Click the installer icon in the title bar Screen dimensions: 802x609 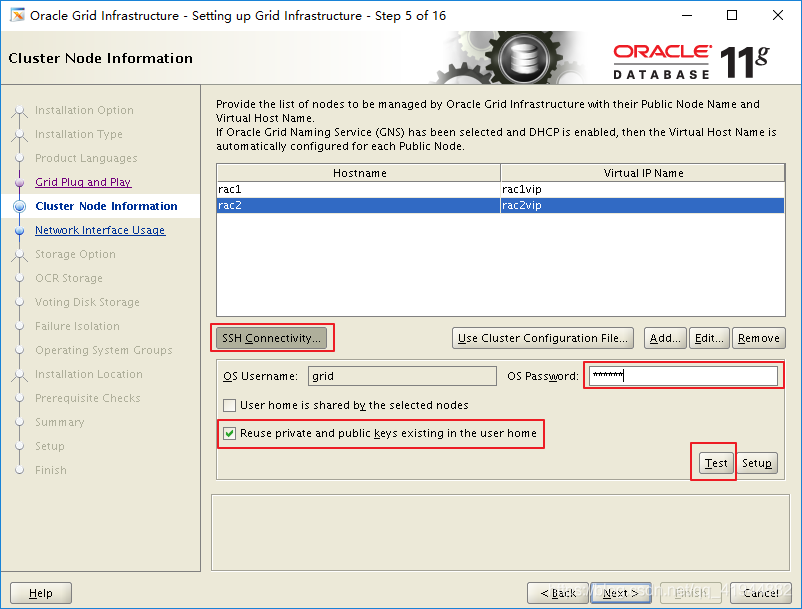pyautogui.click(x=17, y=15)
